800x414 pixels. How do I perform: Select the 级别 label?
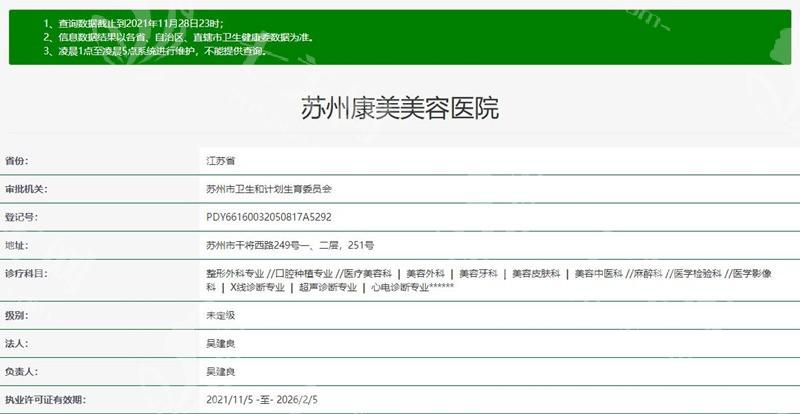point(16,315)
